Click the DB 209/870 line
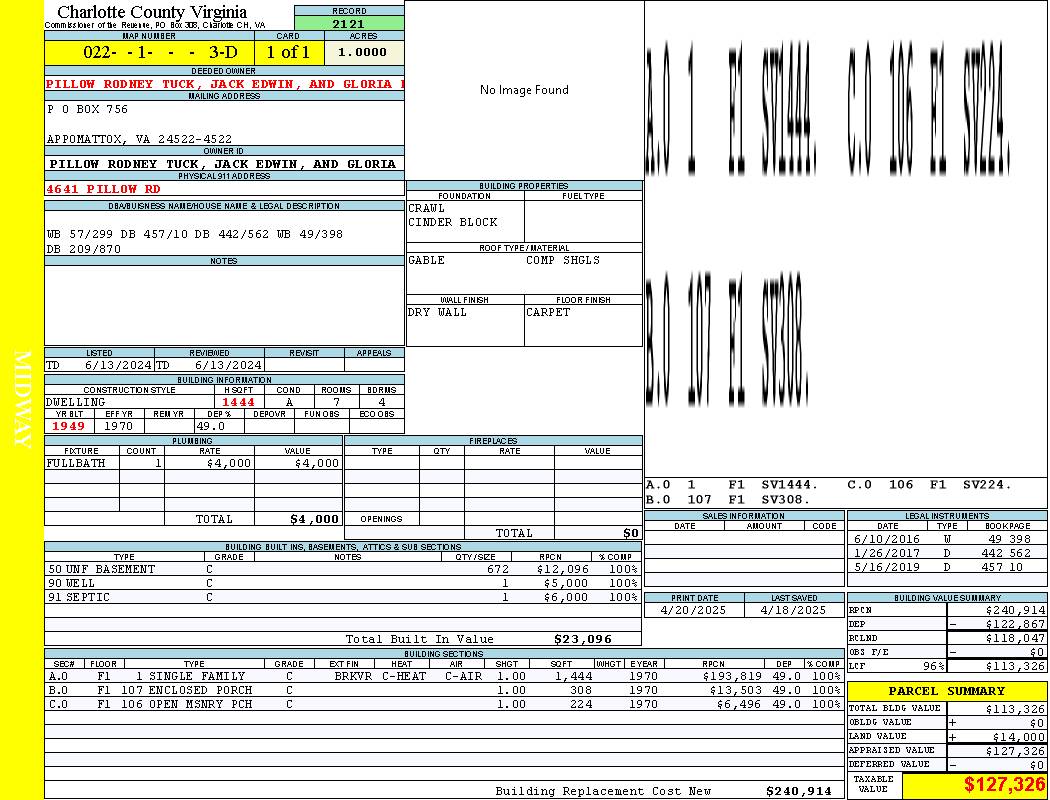1050x800 pixels. click(x=84, y=249)
